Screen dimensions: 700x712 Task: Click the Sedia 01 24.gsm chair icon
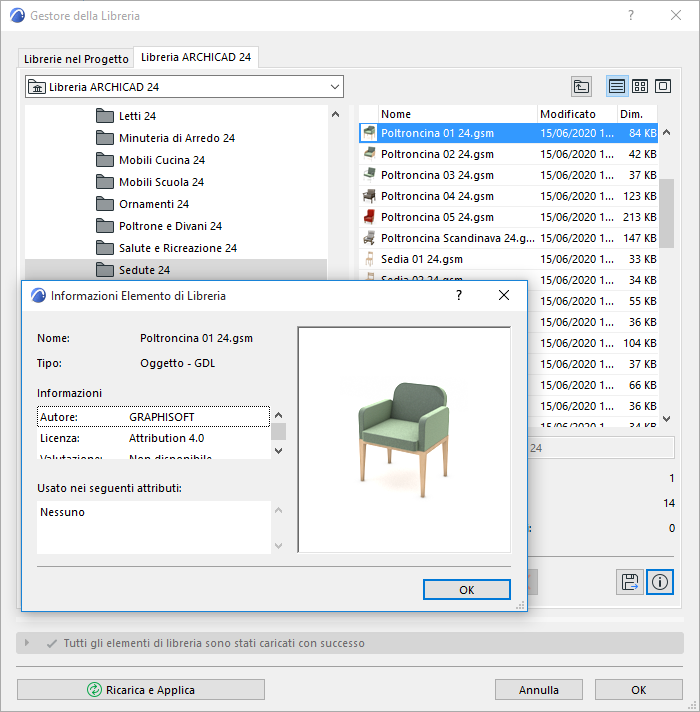tap(370, 259)
